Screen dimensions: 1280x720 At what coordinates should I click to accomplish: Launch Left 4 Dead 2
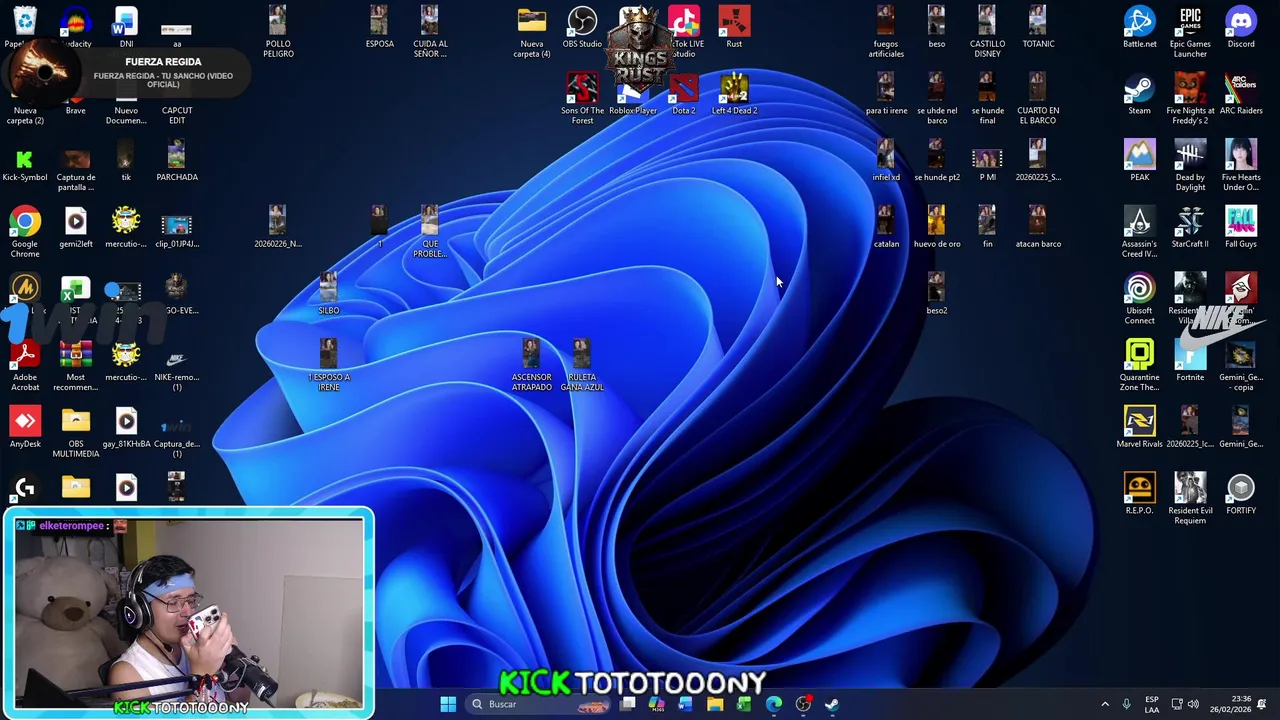[x=734, y=95]
